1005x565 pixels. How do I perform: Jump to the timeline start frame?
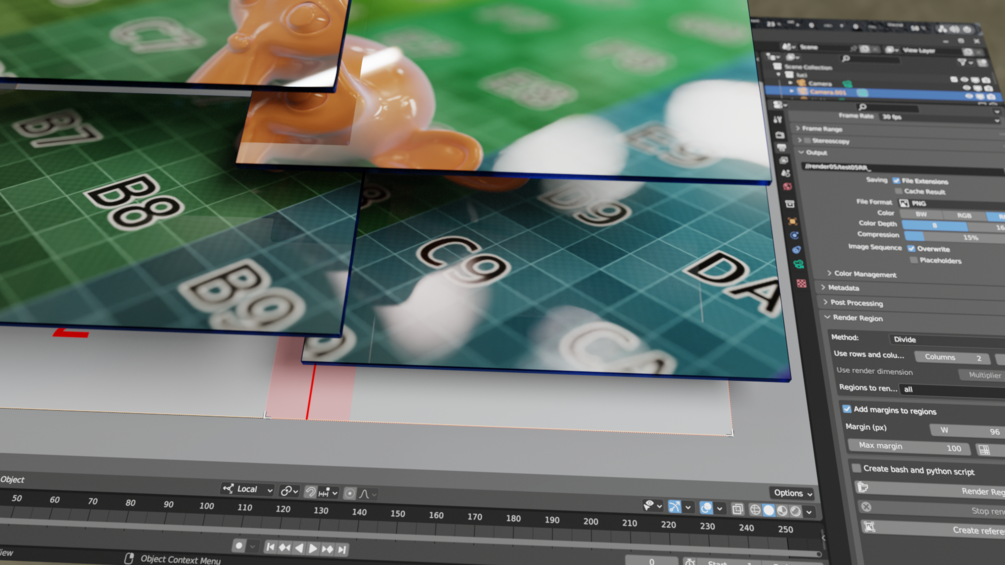point(270,546)
